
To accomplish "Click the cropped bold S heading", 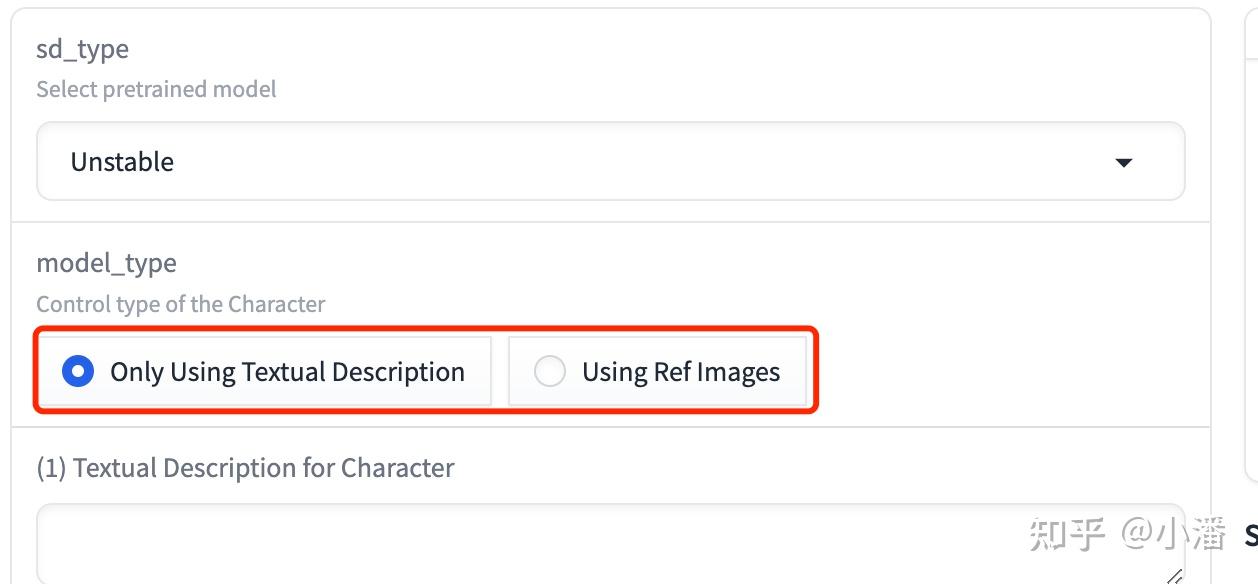I will (x=1251, y=536).
